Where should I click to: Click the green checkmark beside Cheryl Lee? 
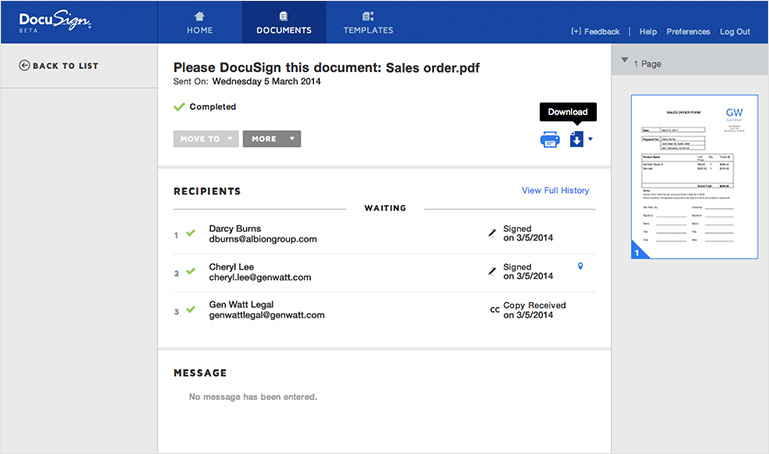tap(191, 271)
